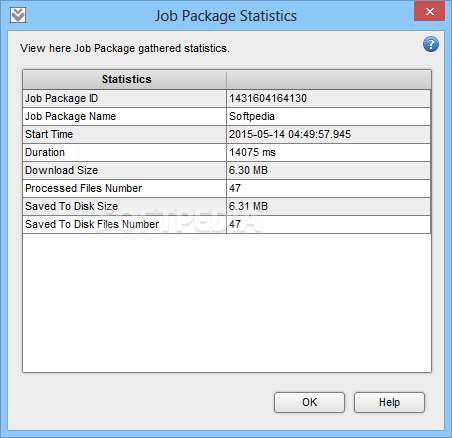Select the Job Package Name row

(x=227, y=116)
